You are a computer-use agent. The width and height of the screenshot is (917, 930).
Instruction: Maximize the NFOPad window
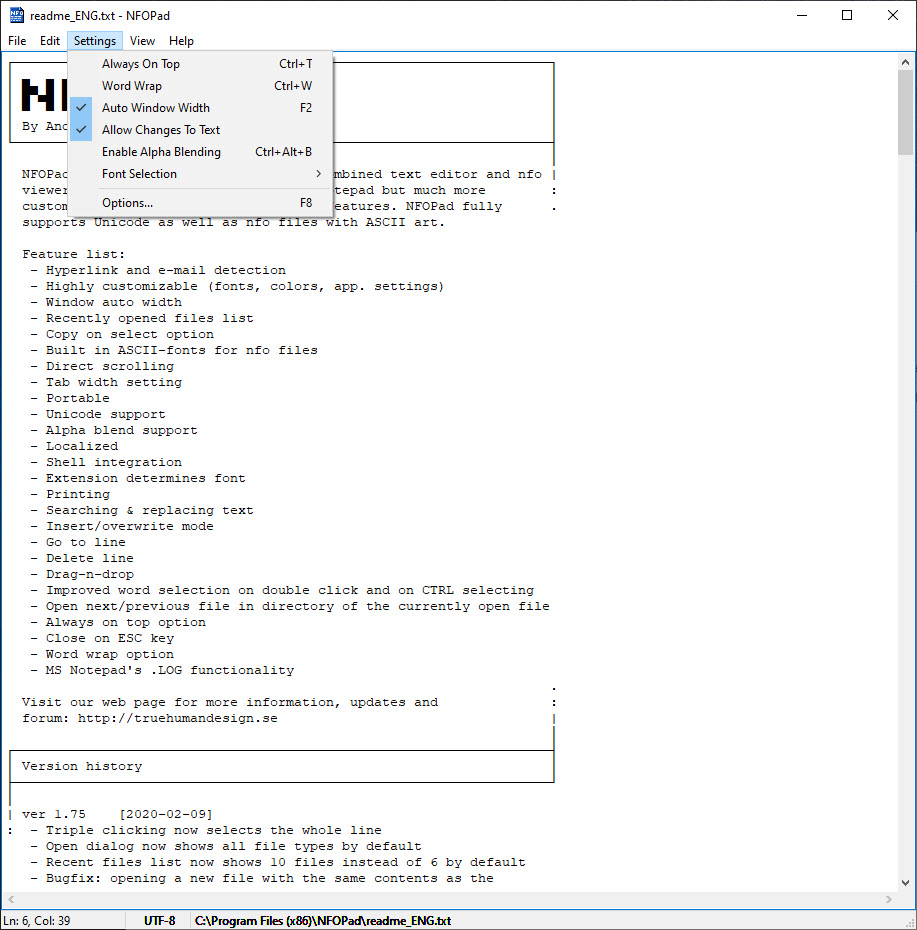(x=847, y=15)
